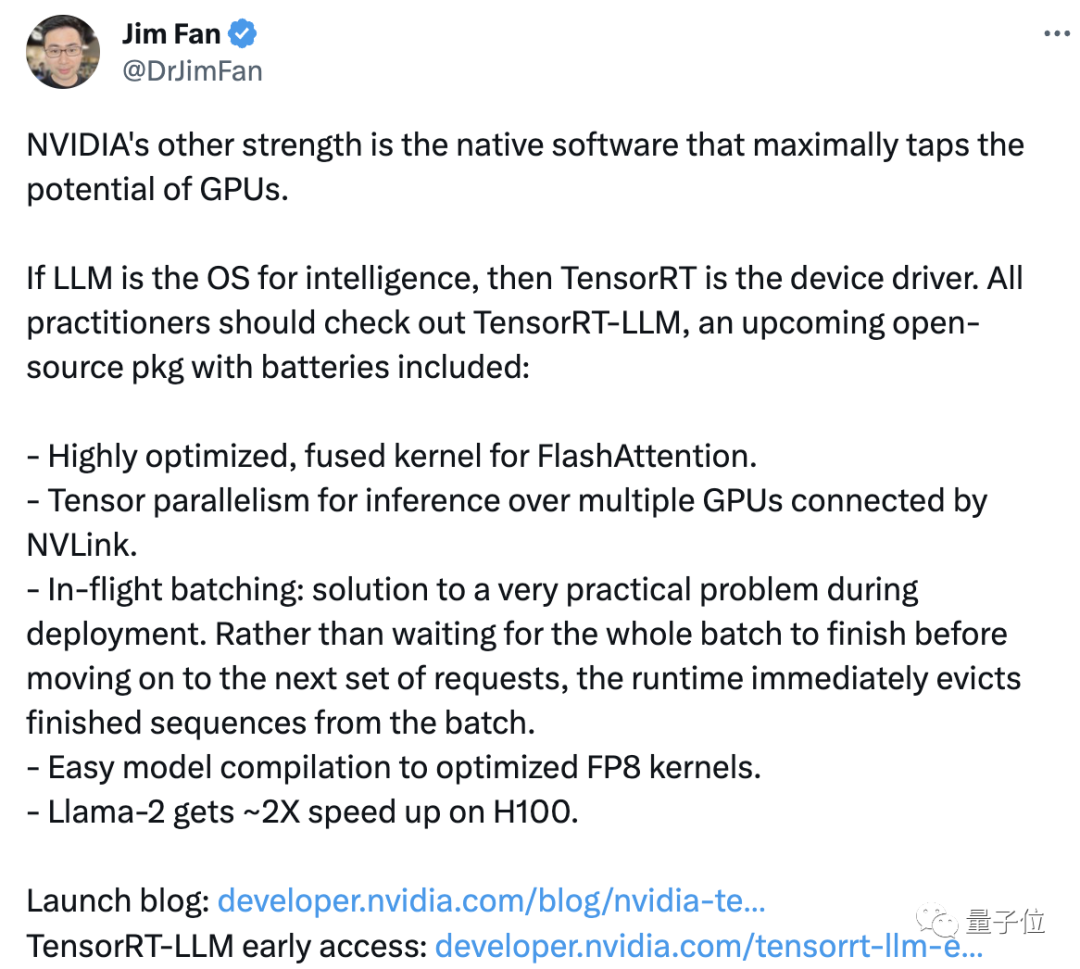Click "potential of GPUs." text line

[x=157, y=189]
